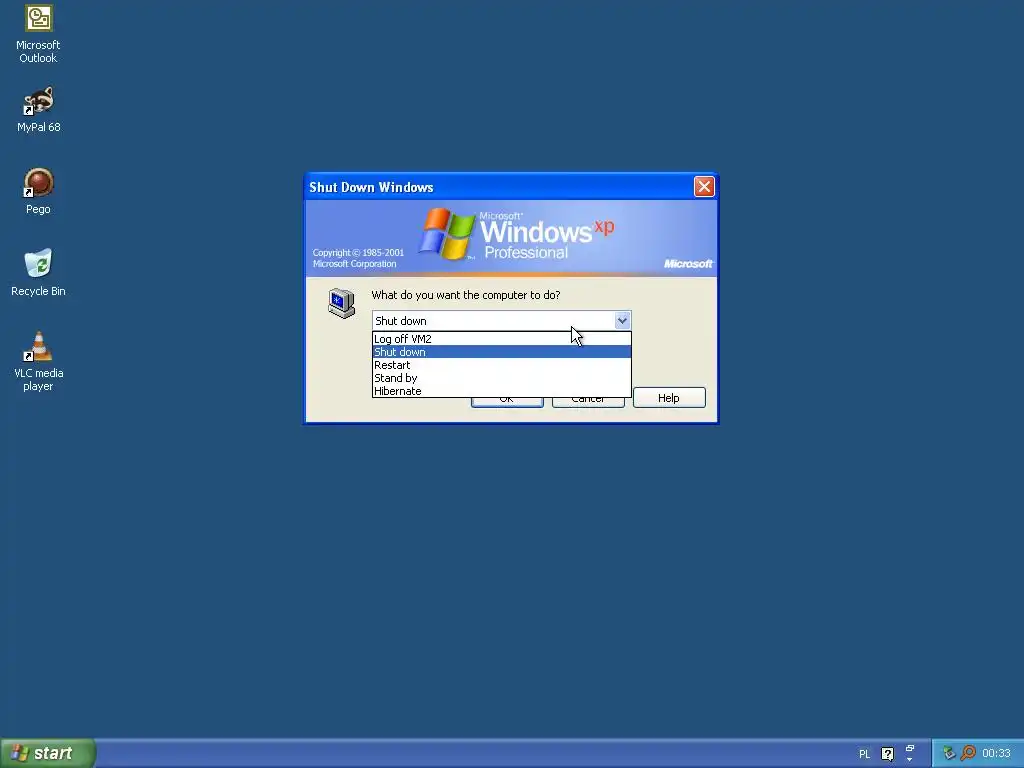
Task: Click the magnifier tray icon
Action: tap(968, 753)
